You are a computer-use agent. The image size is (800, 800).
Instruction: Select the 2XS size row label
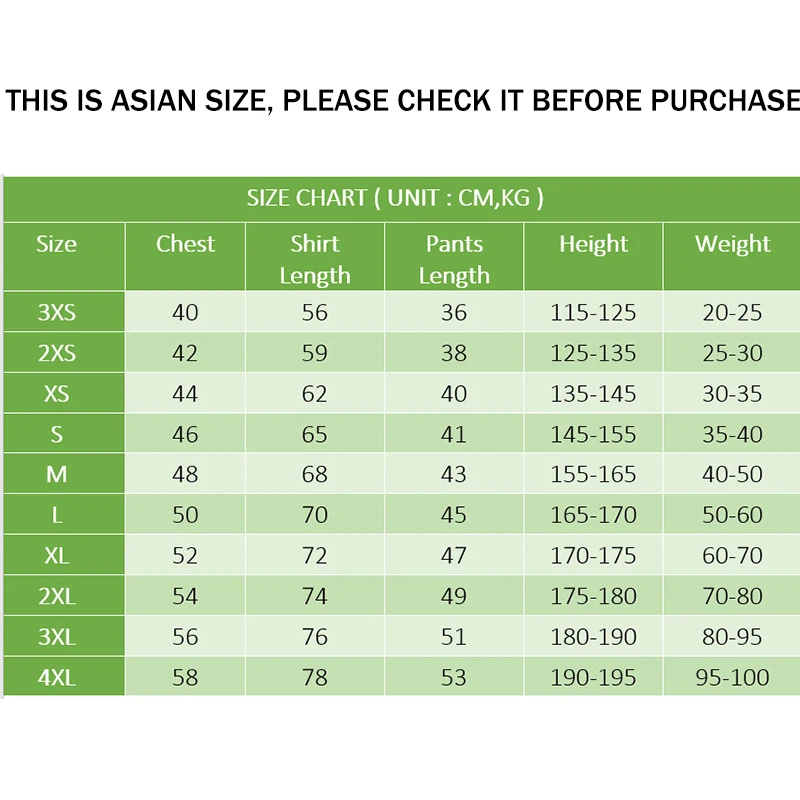[x=56, y=353]
